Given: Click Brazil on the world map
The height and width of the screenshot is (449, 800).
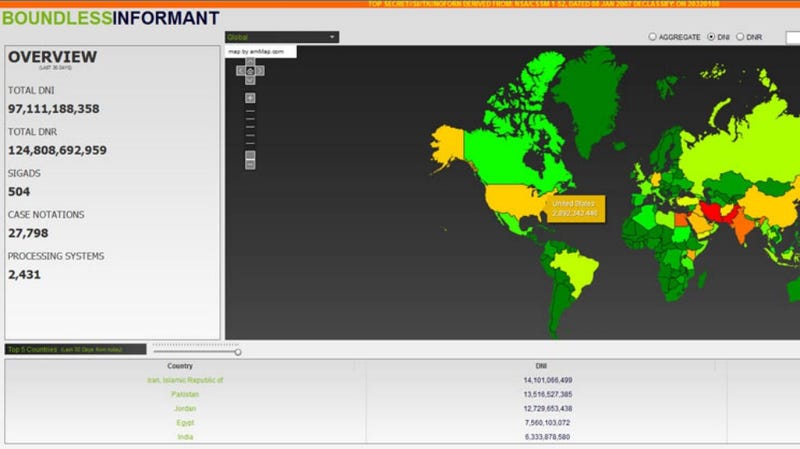Looking at the screenshot, I should point(577,268).
